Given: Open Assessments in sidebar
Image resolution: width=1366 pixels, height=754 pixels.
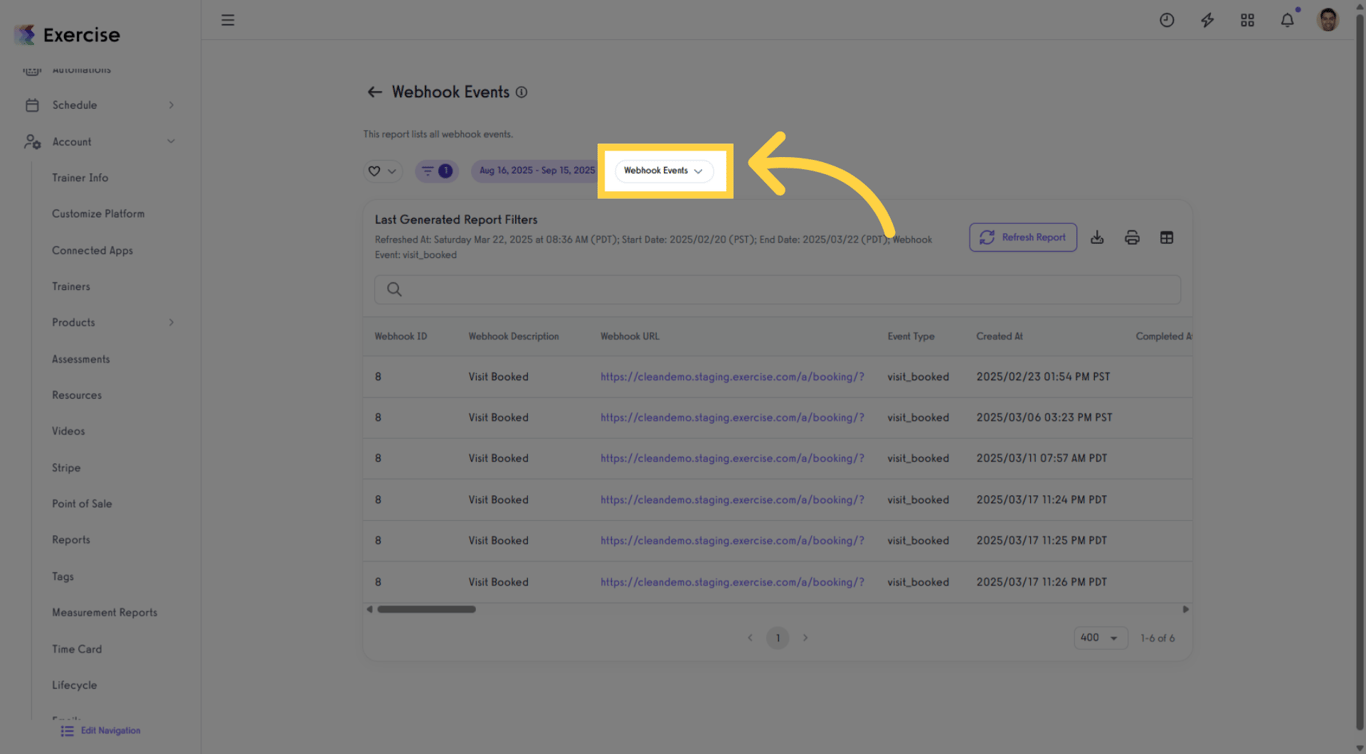Looking at the screenshot, I should click(x=81, y=359).
